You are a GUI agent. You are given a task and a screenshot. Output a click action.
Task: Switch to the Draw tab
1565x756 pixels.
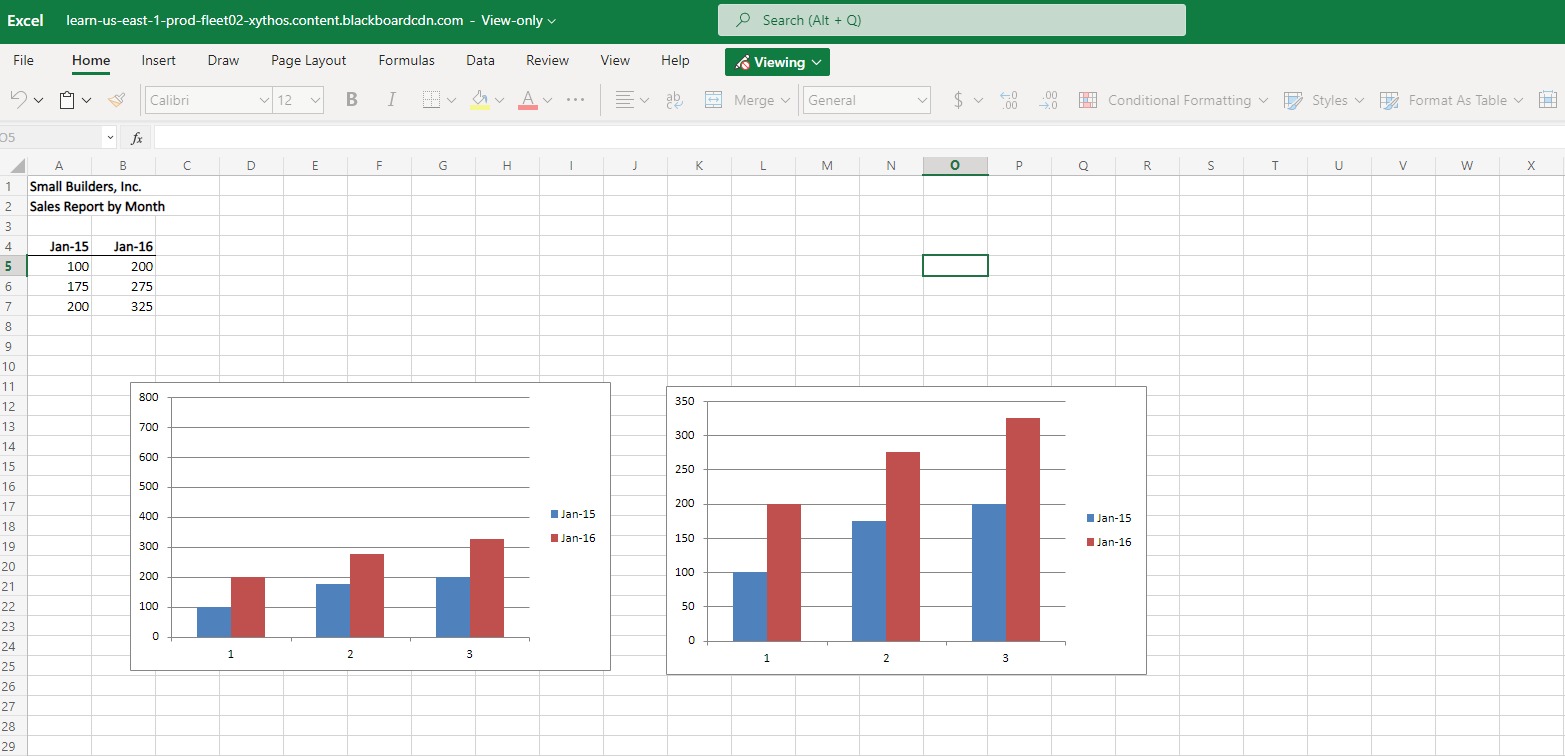pos(223,60)
